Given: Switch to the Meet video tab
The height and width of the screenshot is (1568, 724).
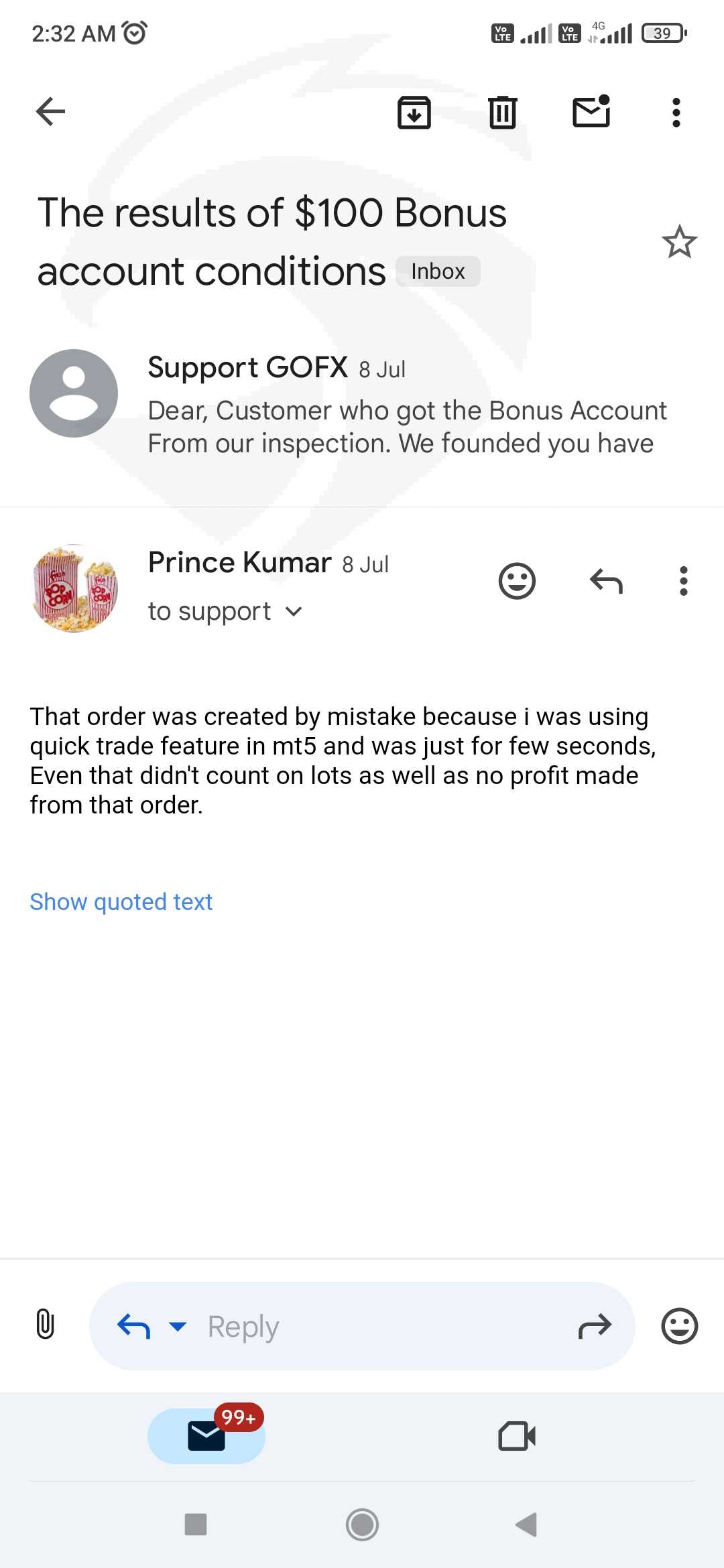Looking at the screenshot, I should (517, 1435).
